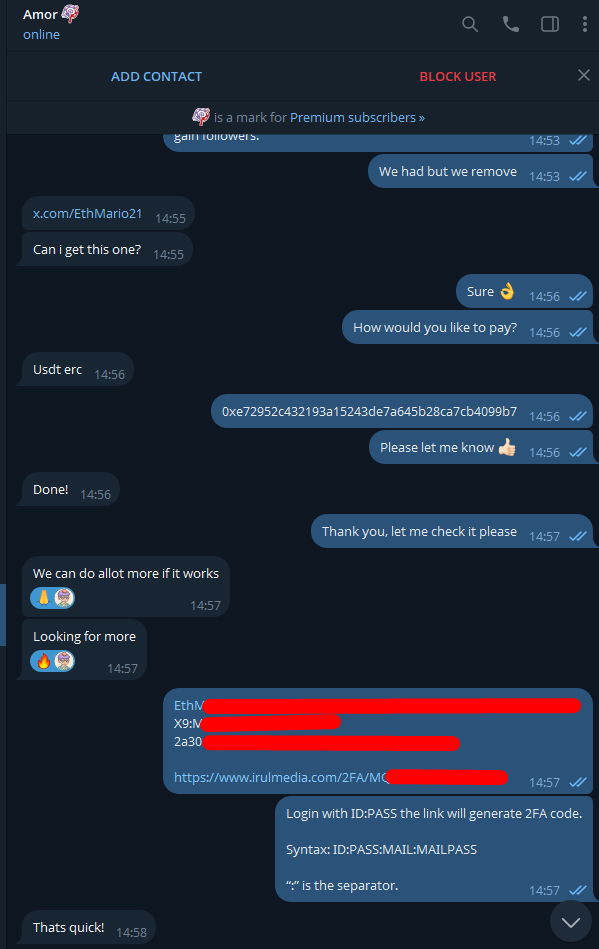
Task: Click the 'How would you like to pay?' message
Action: tap(467, 327)
